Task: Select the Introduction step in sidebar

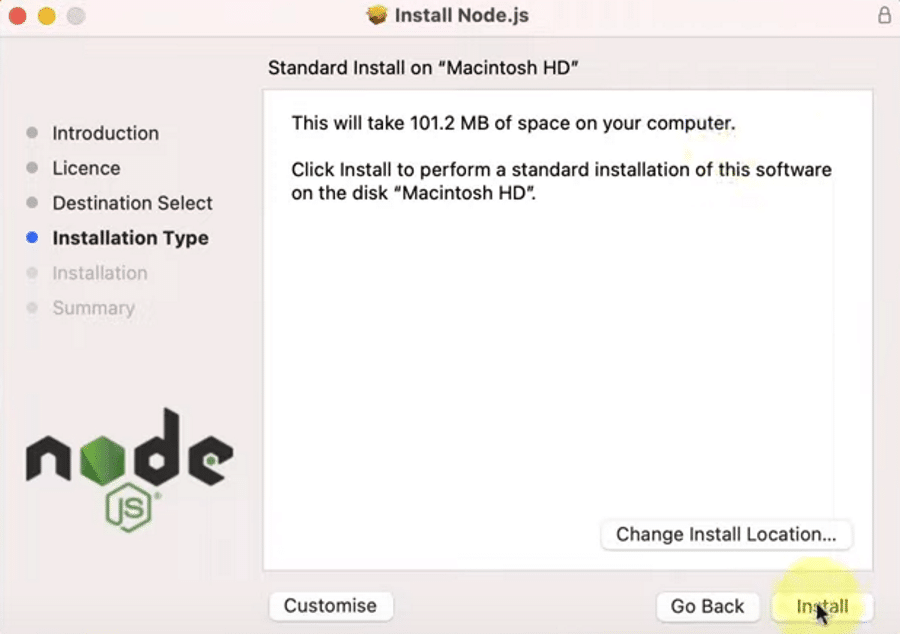Action: click(105, 133)
